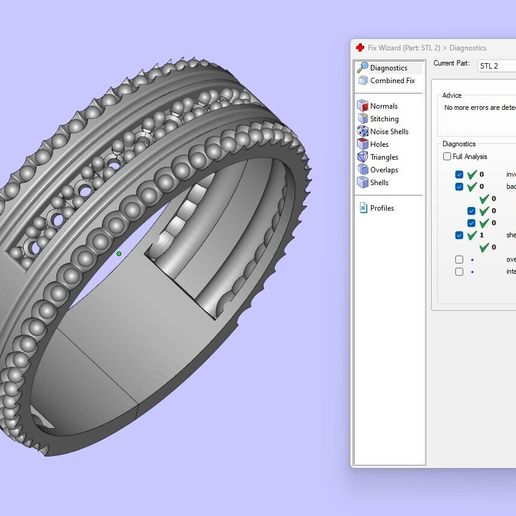Check the intersecting triangles empty checkbox
Screen dimensions: 516x516
[459, 272]
